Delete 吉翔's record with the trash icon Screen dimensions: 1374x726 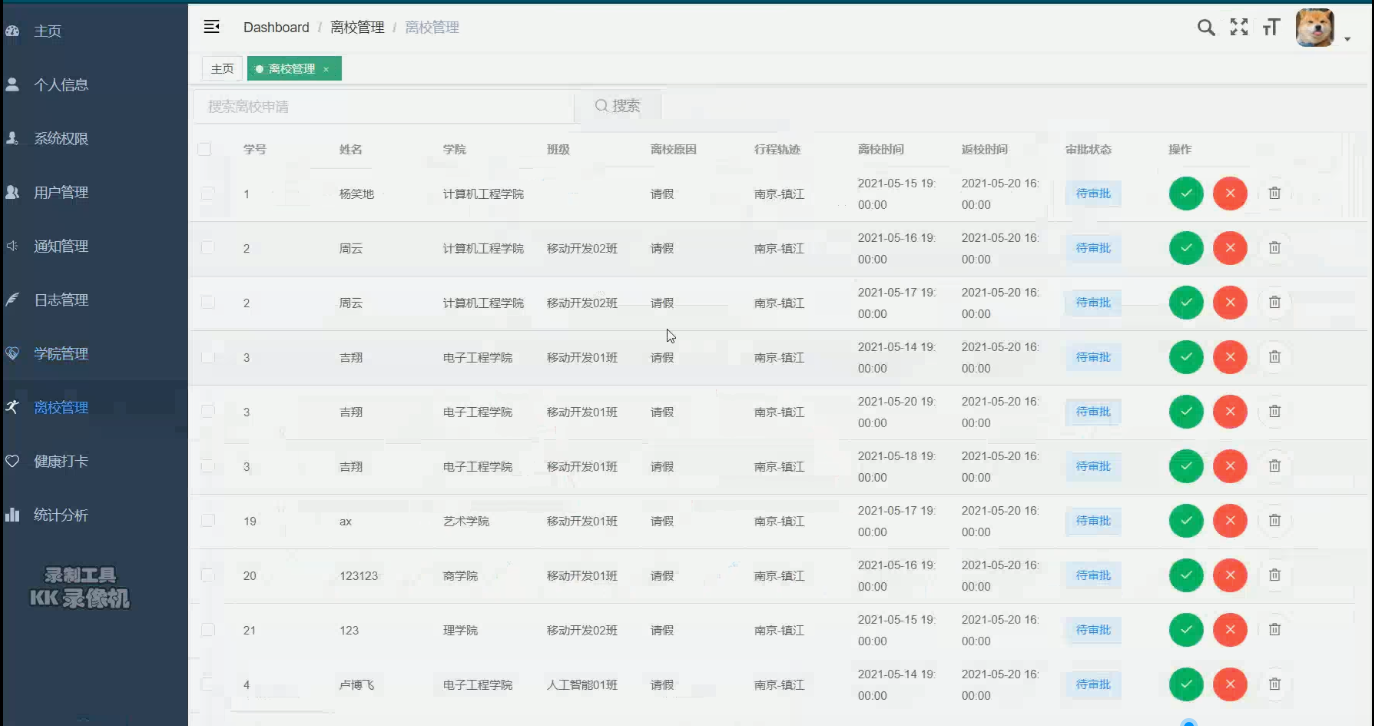tap(1274, 356)
